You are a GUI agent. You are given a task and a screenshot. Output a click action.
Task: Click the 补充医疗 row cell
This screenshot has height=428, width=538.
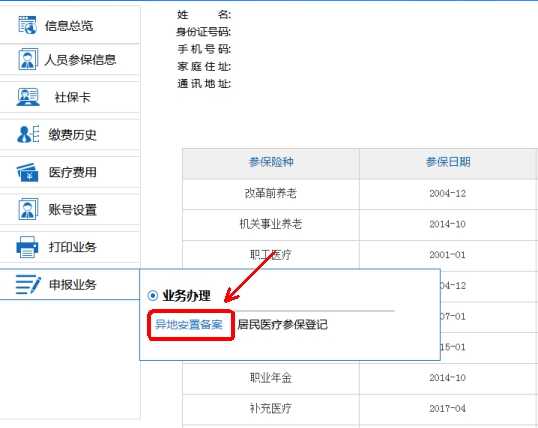(271, 409)
